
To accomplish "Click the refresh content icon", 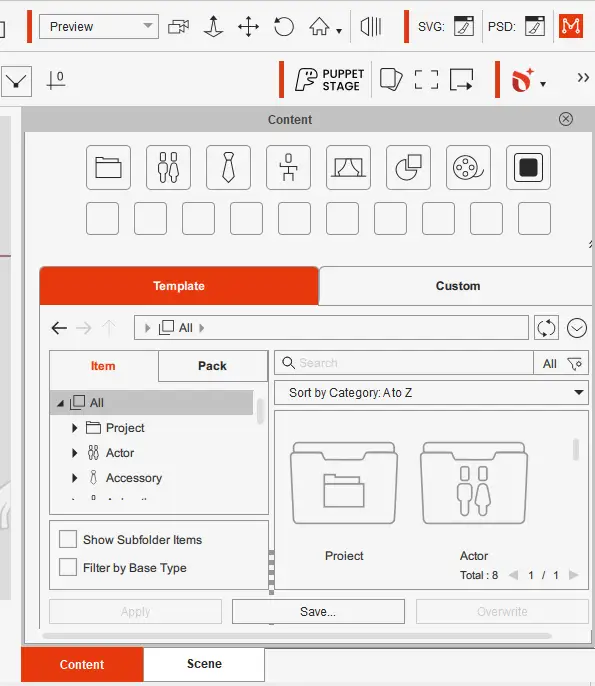I will point(546,328).
